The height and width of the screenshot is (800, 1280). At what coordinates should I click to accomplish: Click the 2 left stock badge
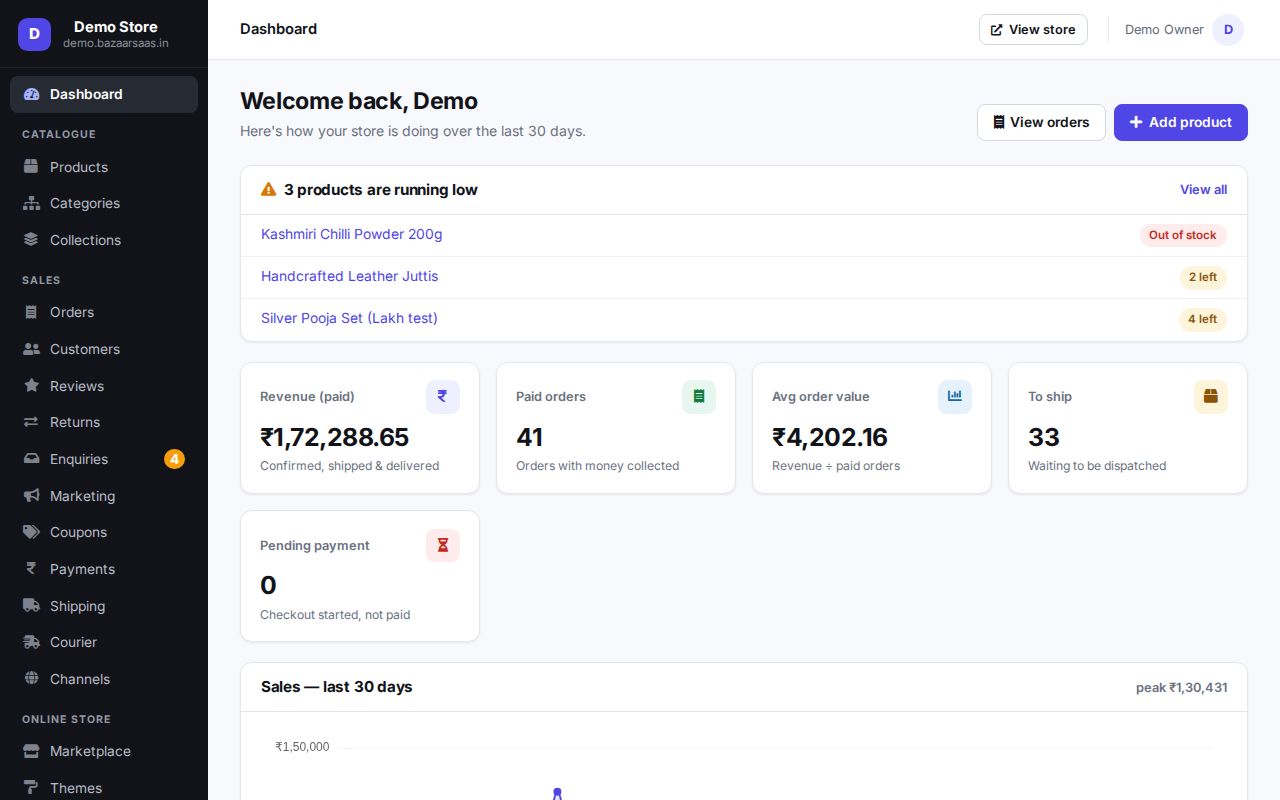pyautogui.click(x=1203, y=277)
